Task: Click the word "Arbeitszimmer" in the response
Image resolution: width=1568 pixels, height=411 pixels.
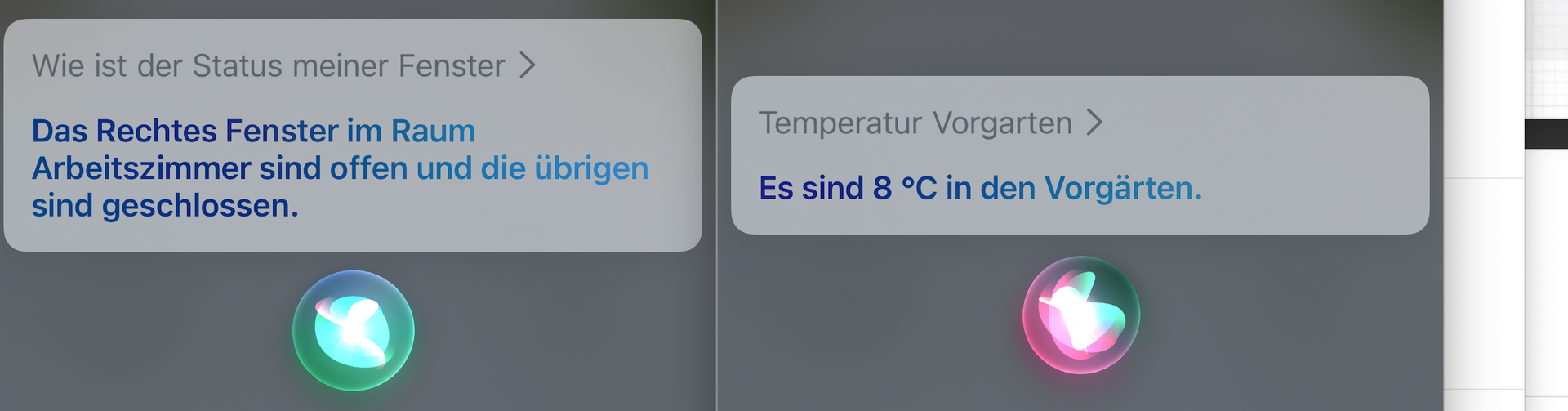Action: tap(140, 168)
